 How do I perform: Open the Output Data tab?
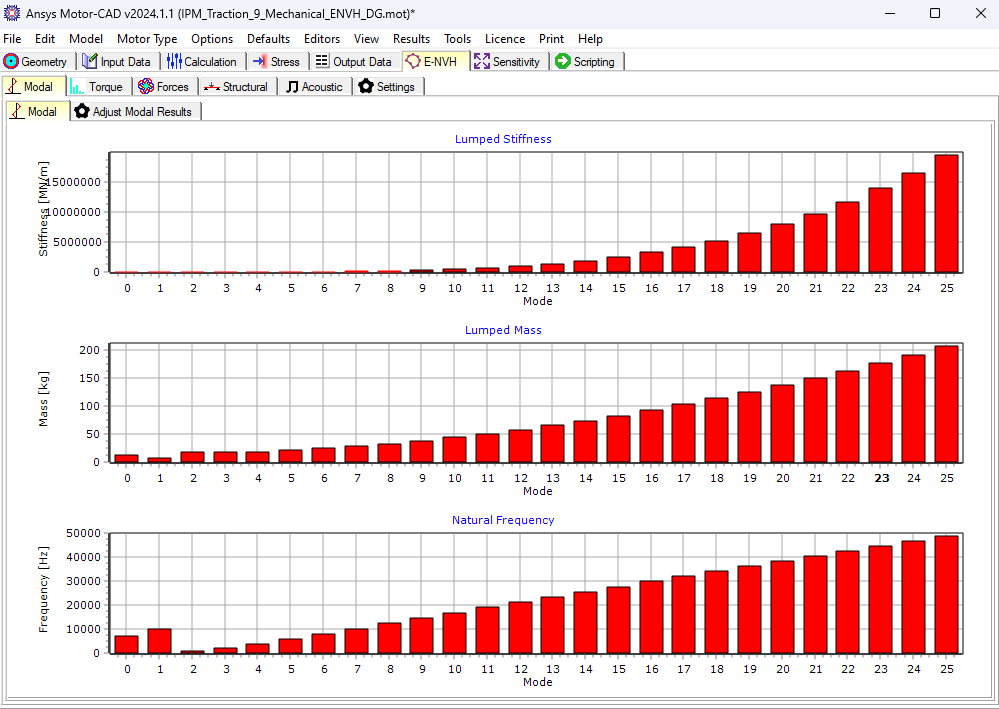(x=354, y=61)
